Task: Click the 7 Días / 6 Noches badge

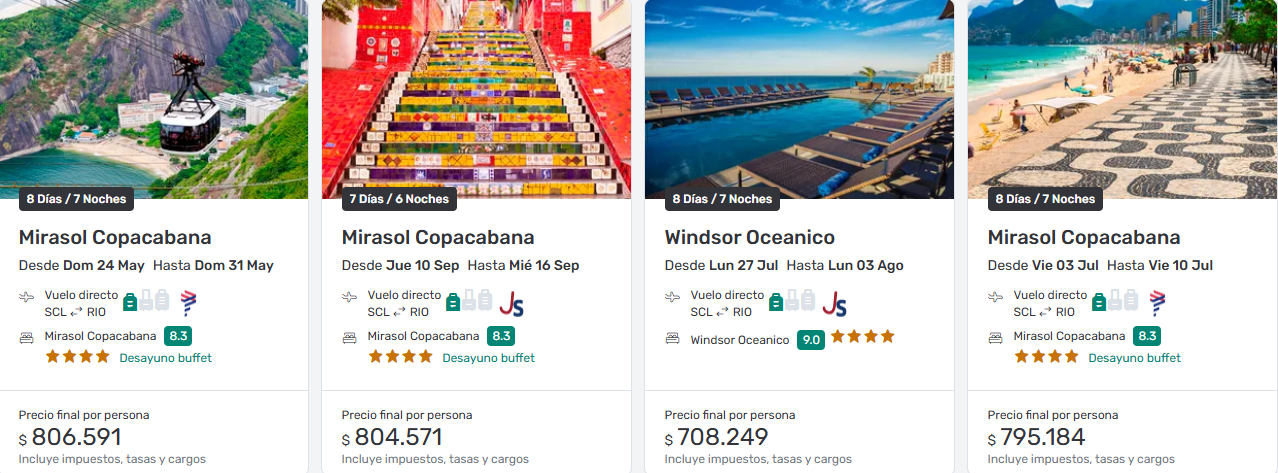Action: click(399, 199)
